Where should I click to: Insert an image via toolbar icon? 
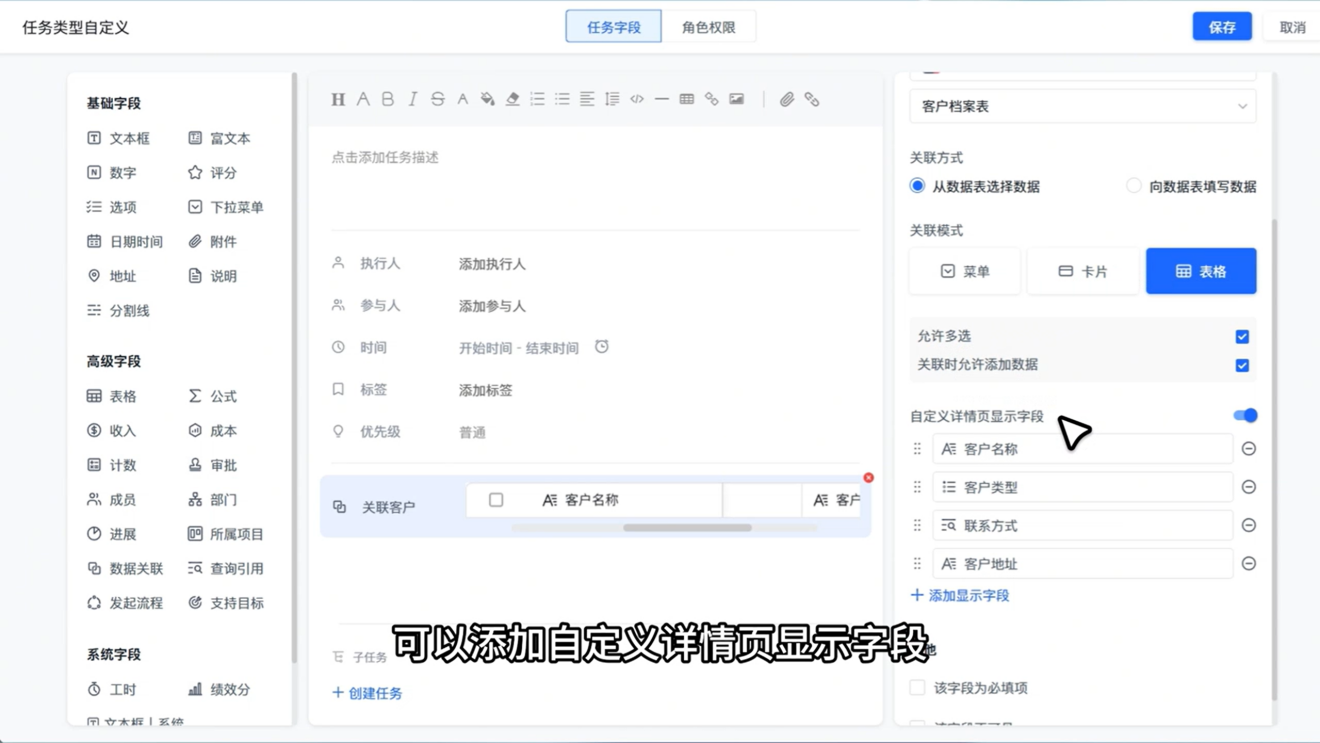(x=737, y=99)
